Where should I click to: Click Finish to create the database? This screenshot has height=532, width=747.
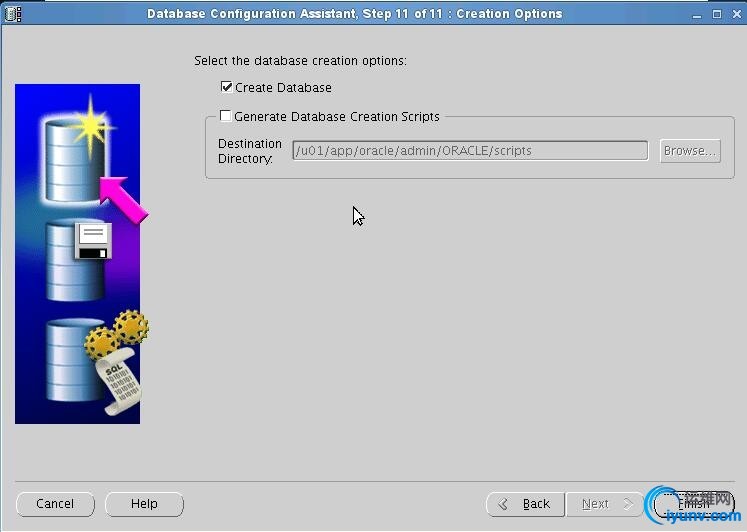coord(694,504)
